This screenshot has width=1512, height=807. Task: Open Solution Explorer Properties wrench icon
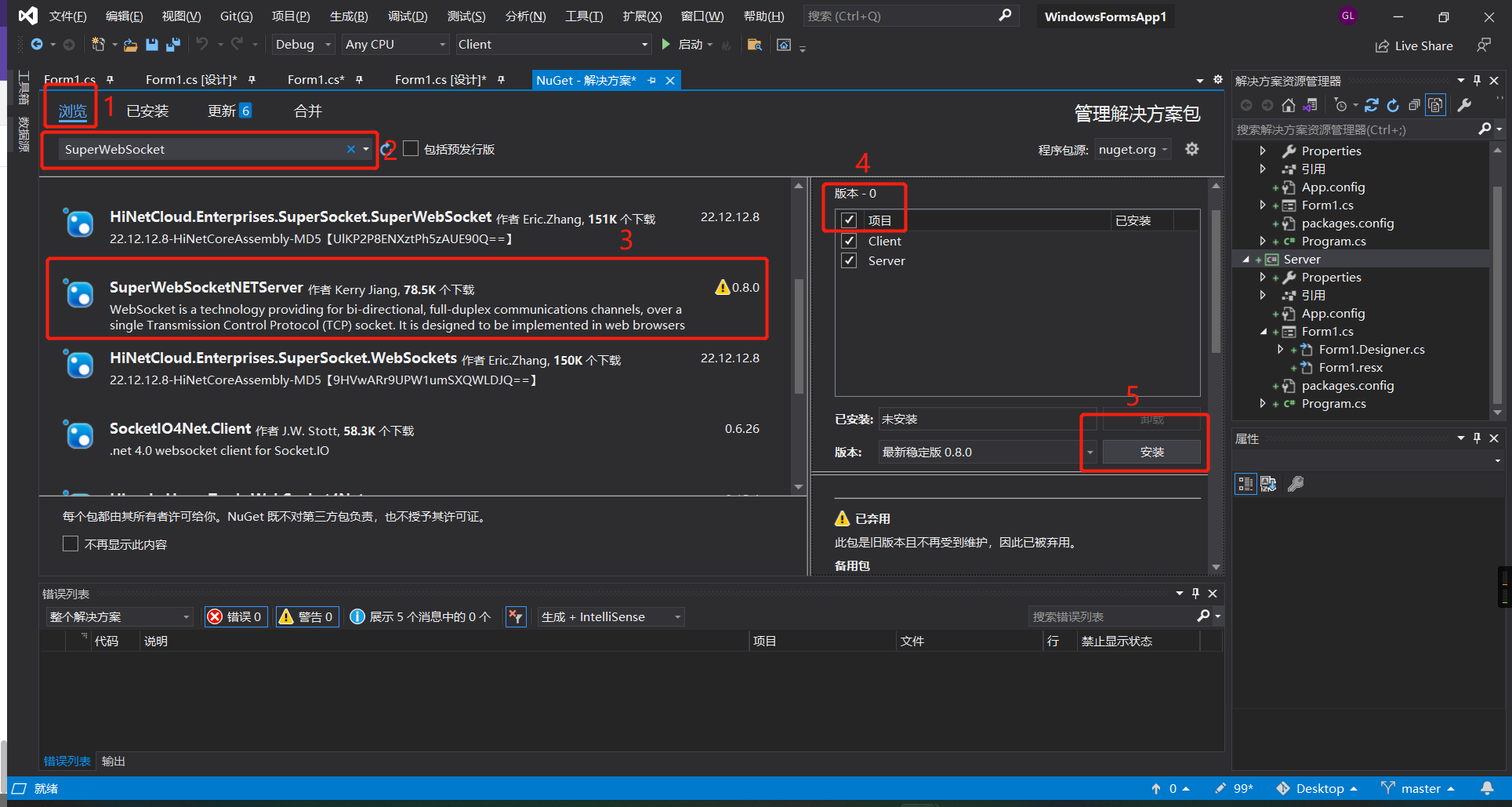[x=1464, y=105]
